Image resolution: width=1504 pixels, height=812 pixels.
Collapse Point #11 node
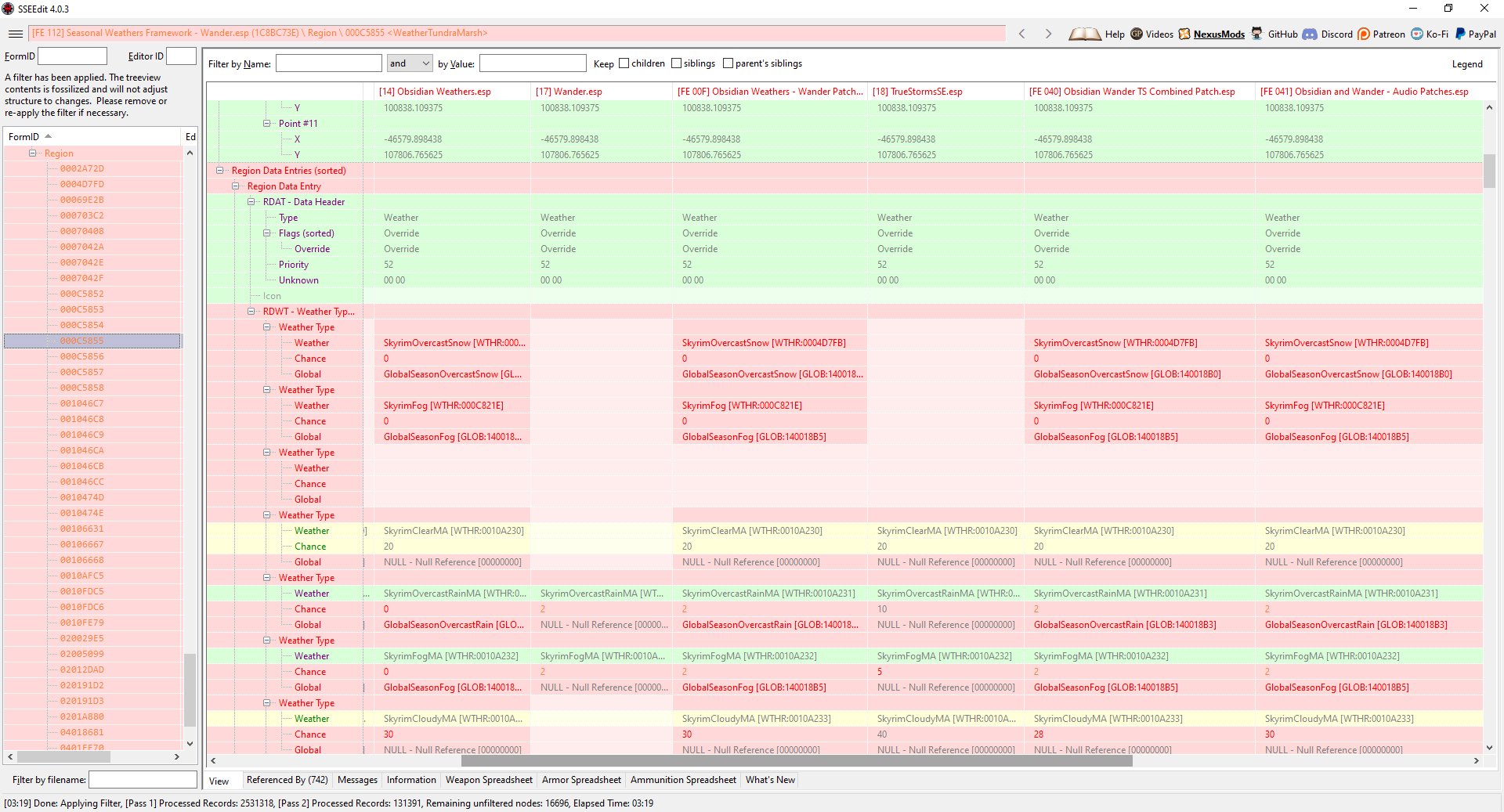pos(267,124)
